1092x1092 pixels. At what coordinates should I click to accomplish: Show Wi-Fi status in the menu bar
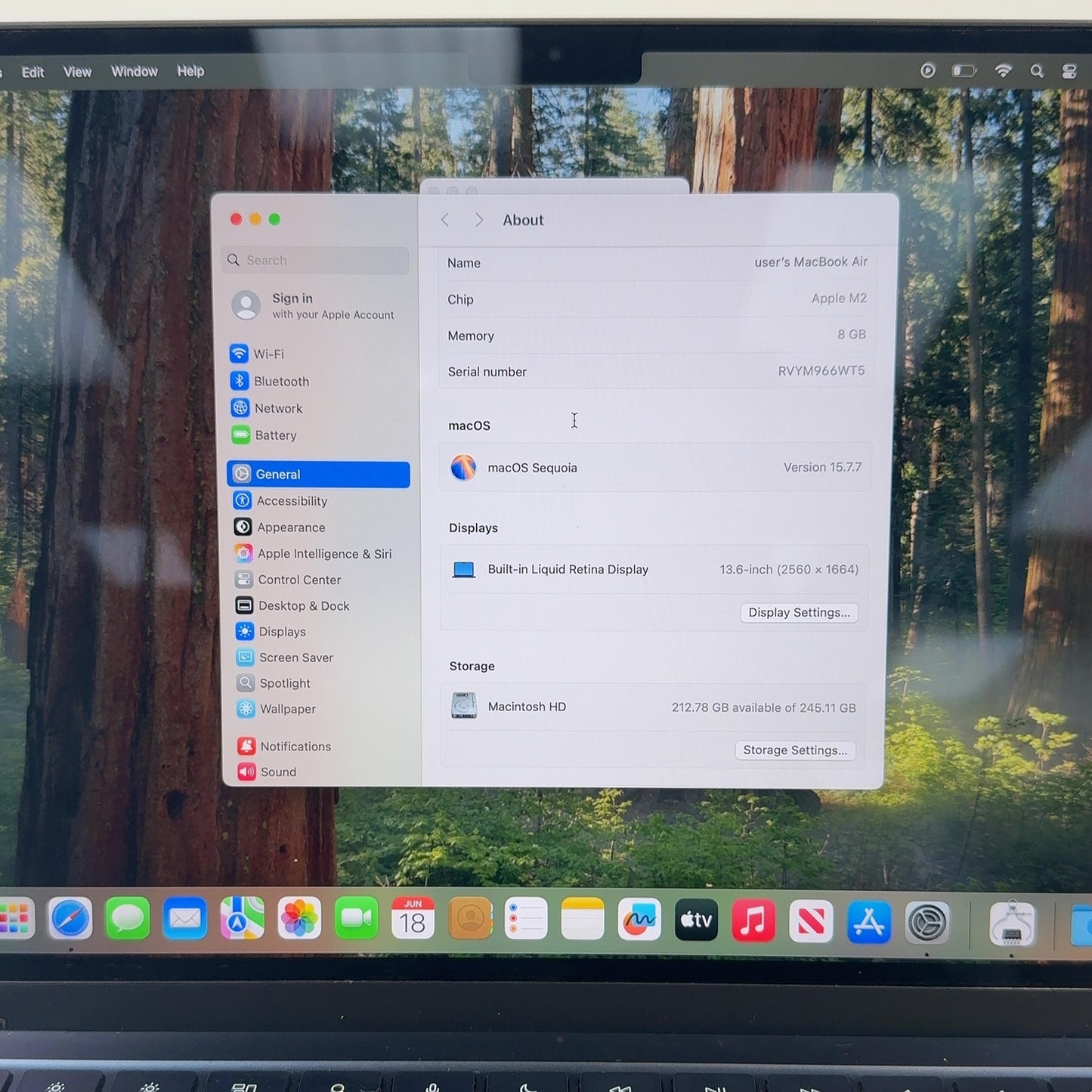pyautogui.click(x=1004, y=70)
